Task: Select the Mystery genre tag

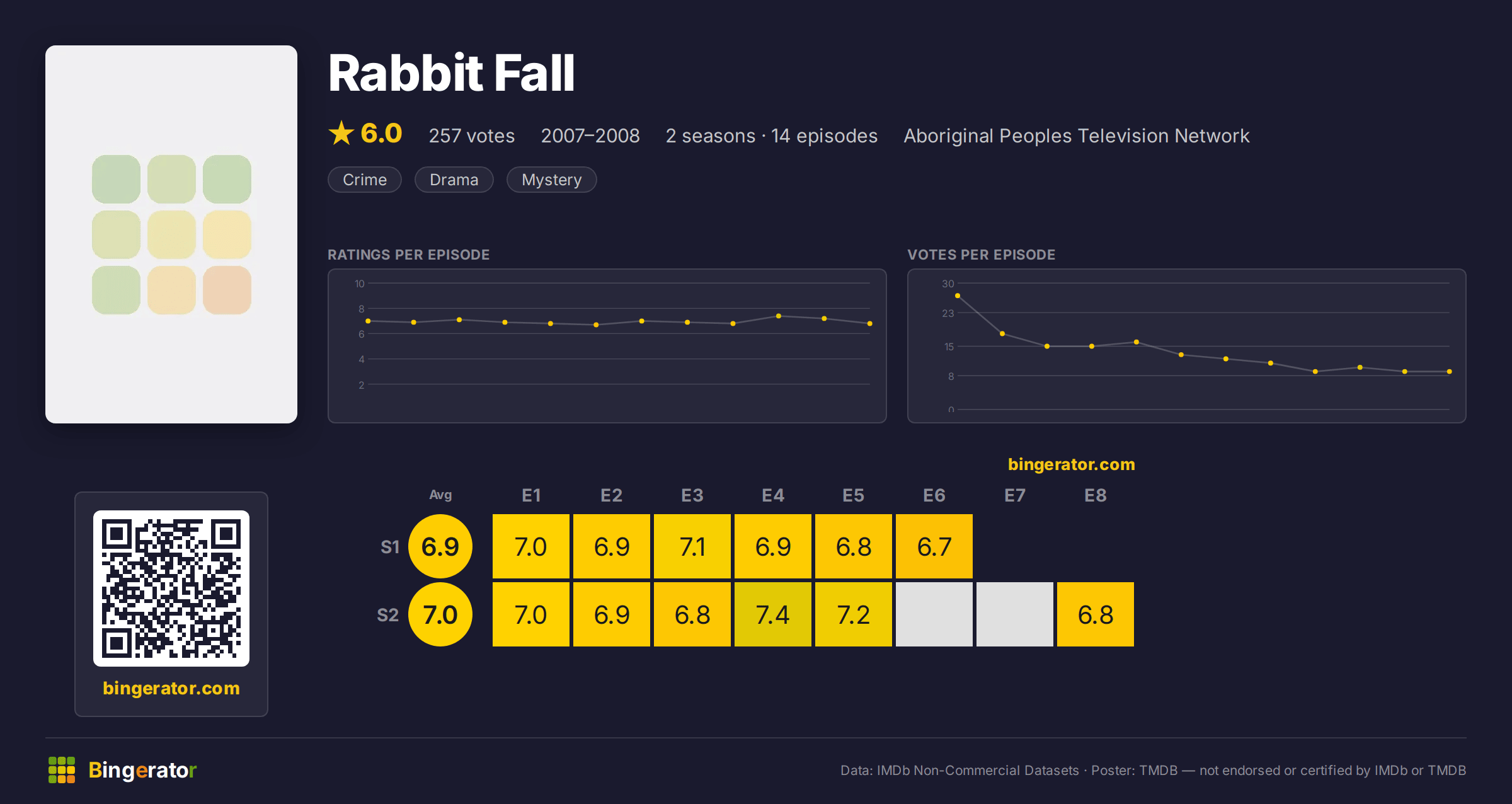Action: click(551, 180)
